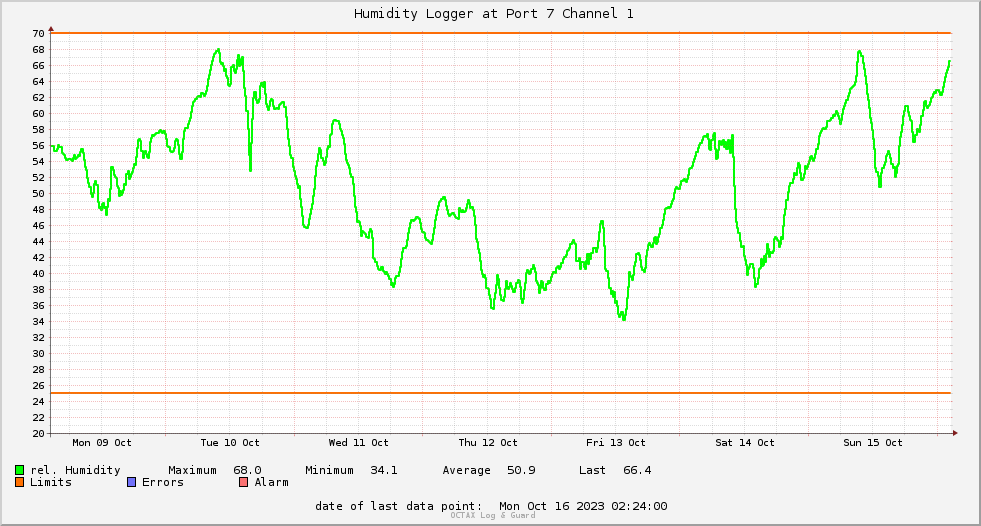The width and height of the screenshot is (981, 526).
Task: Click the 'Minimum' statistic label
Action: pyautogui.click(x=329, y=470)
